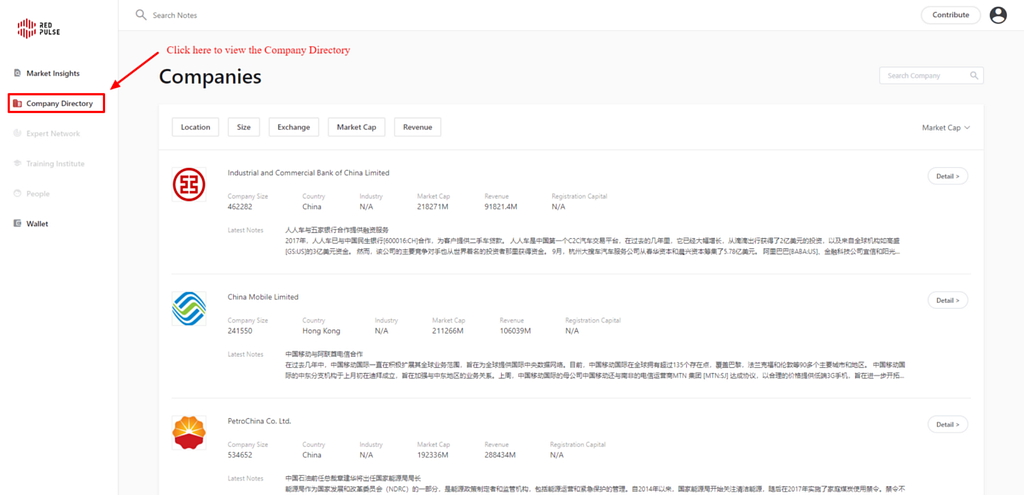Screen dimensions: 1024x495
Task: Open the Market Cap sort dropdown
Action: [946, 127]
